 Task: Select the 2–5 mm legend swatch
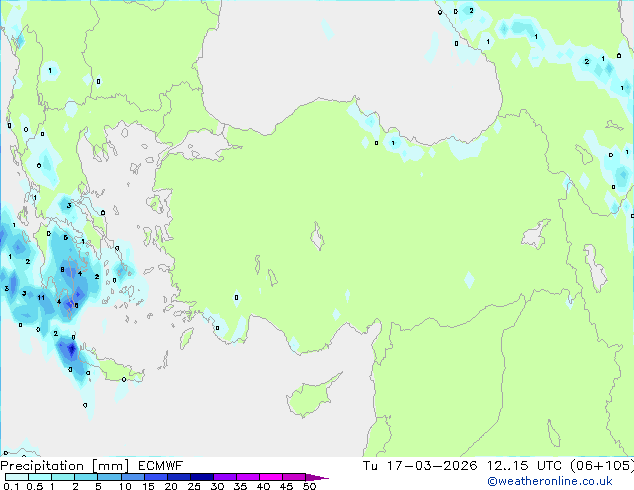[86, 477]
